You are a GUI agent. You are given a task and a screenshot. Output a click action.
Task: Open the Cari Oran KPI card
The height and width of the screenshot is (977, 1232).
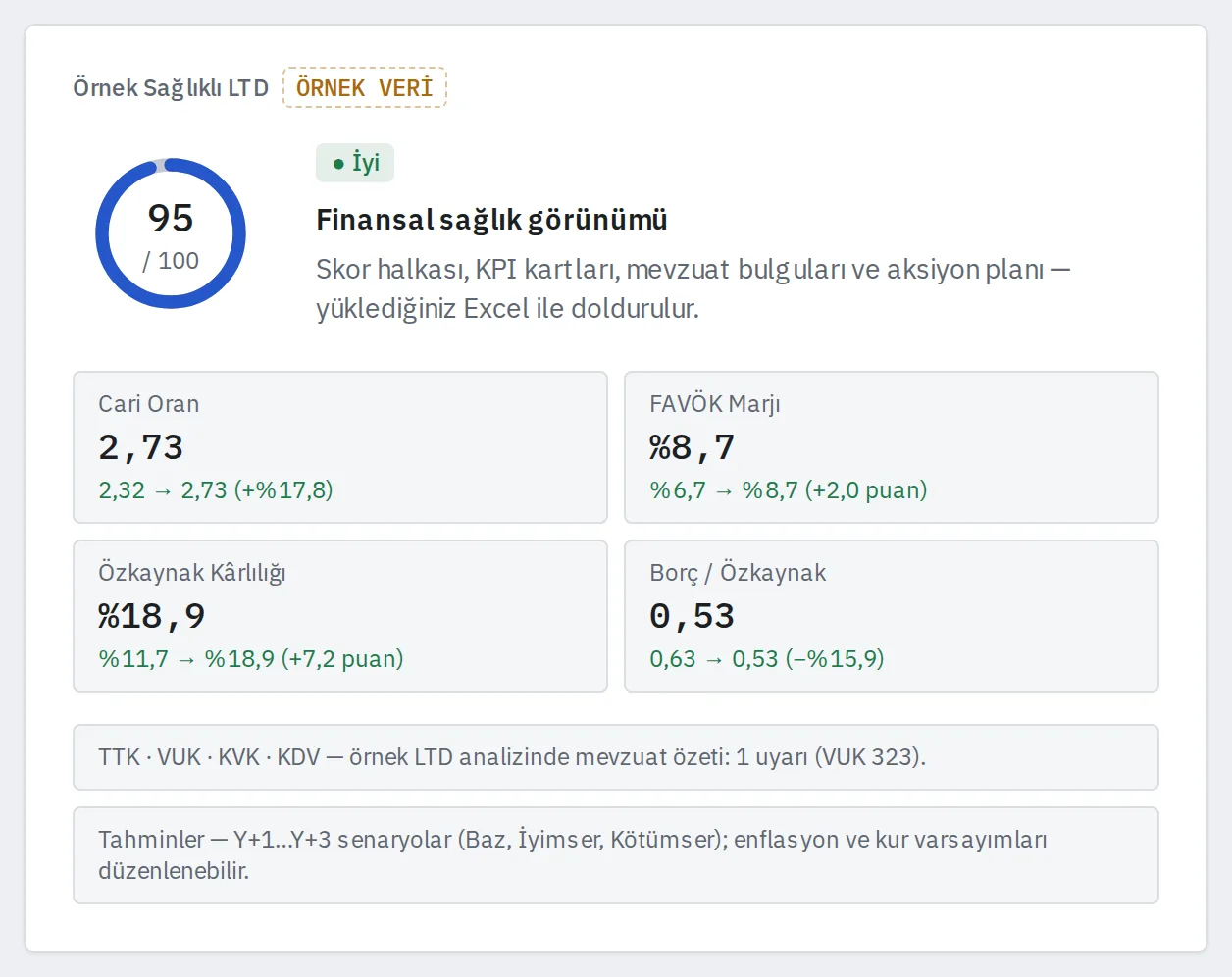point(340,447)
